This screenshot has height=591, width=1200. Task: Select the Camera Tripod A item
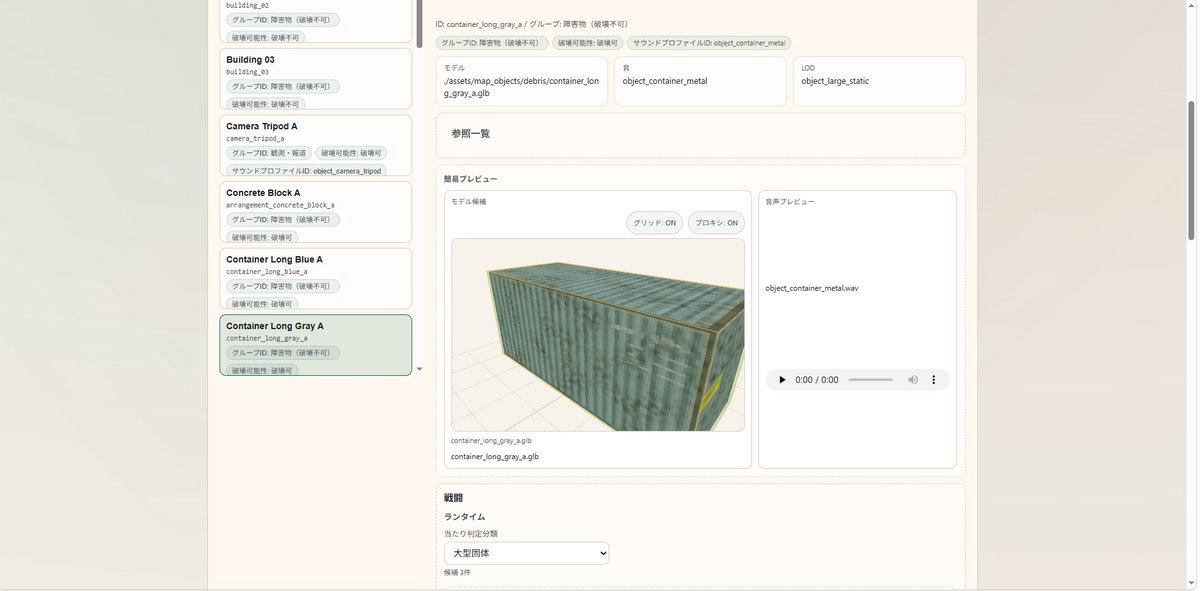[316, 145]
